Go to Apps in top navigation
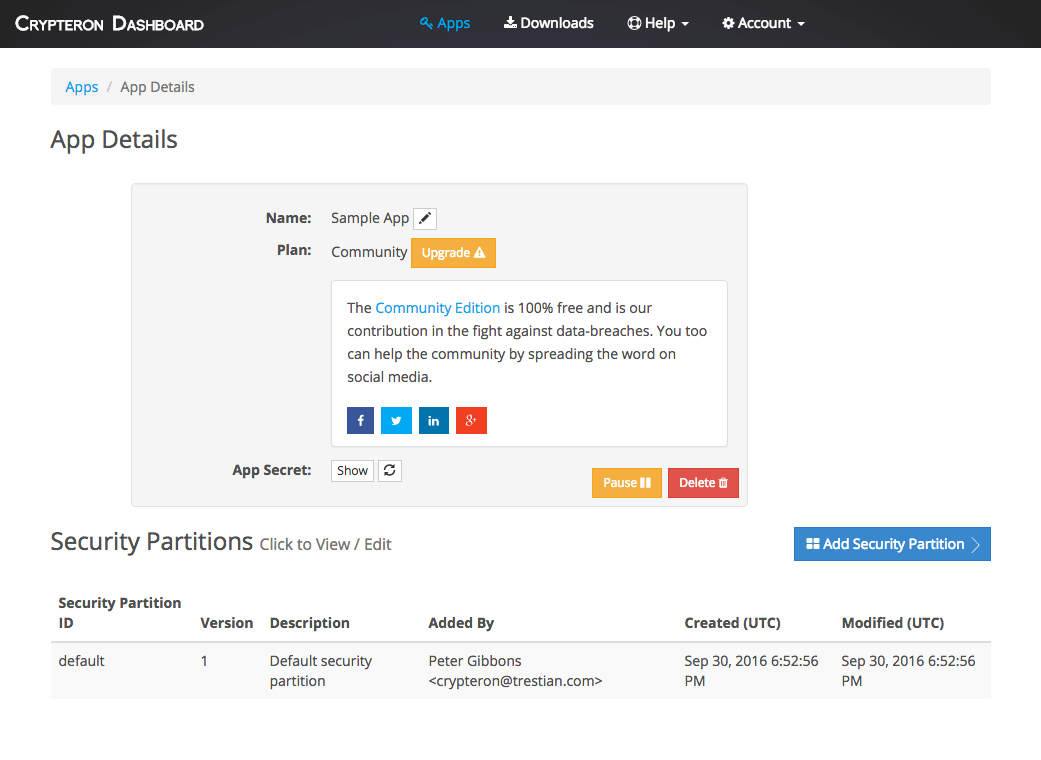The image size is (1041, 760). tap(445, 23)
